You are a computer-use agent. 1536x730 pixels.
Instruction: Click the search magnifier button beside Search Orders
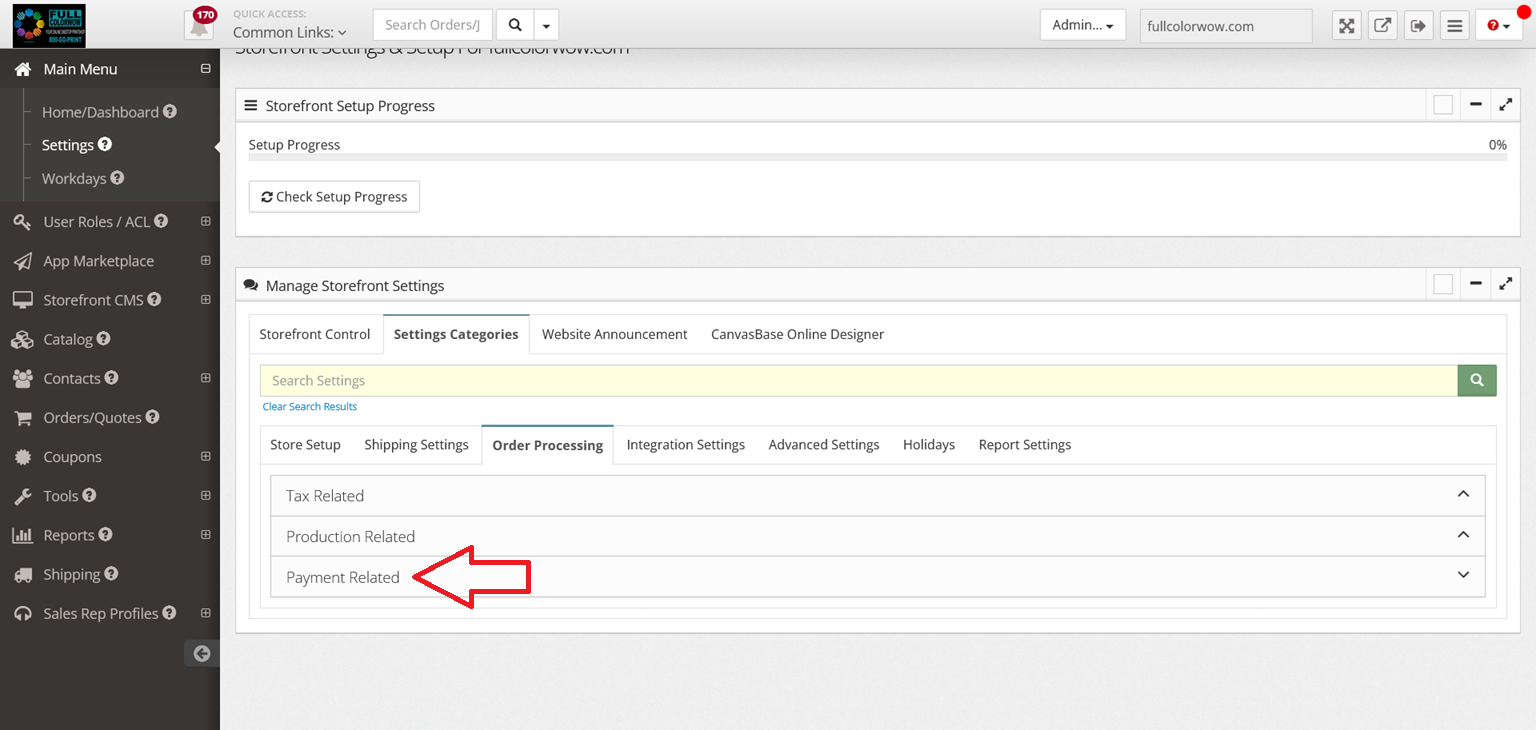(514, 25)
